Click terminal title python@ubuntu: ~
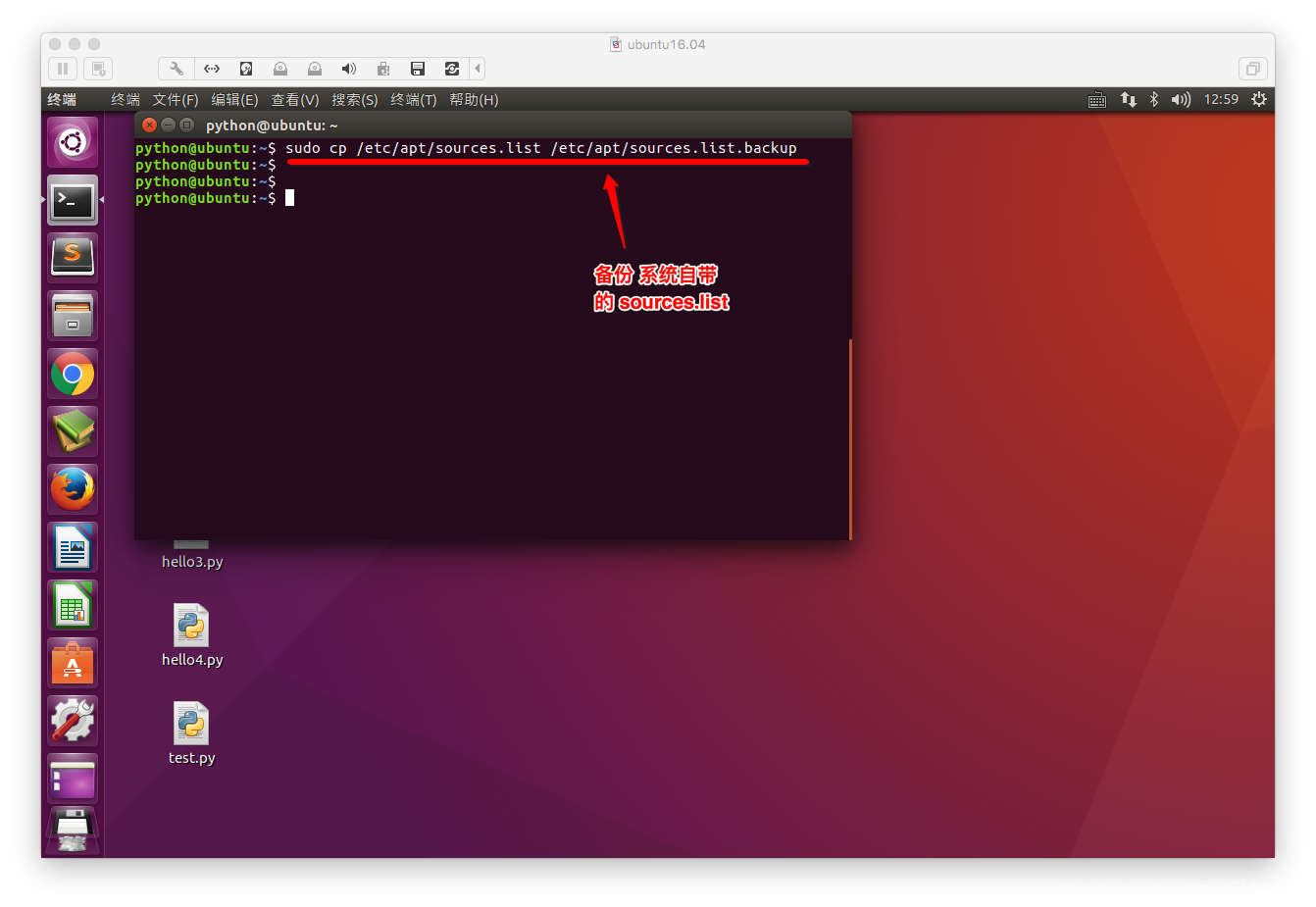Image resolution: width=1316 pixels, height=907 pixels. pyautogui.click(x=272, y=126)
